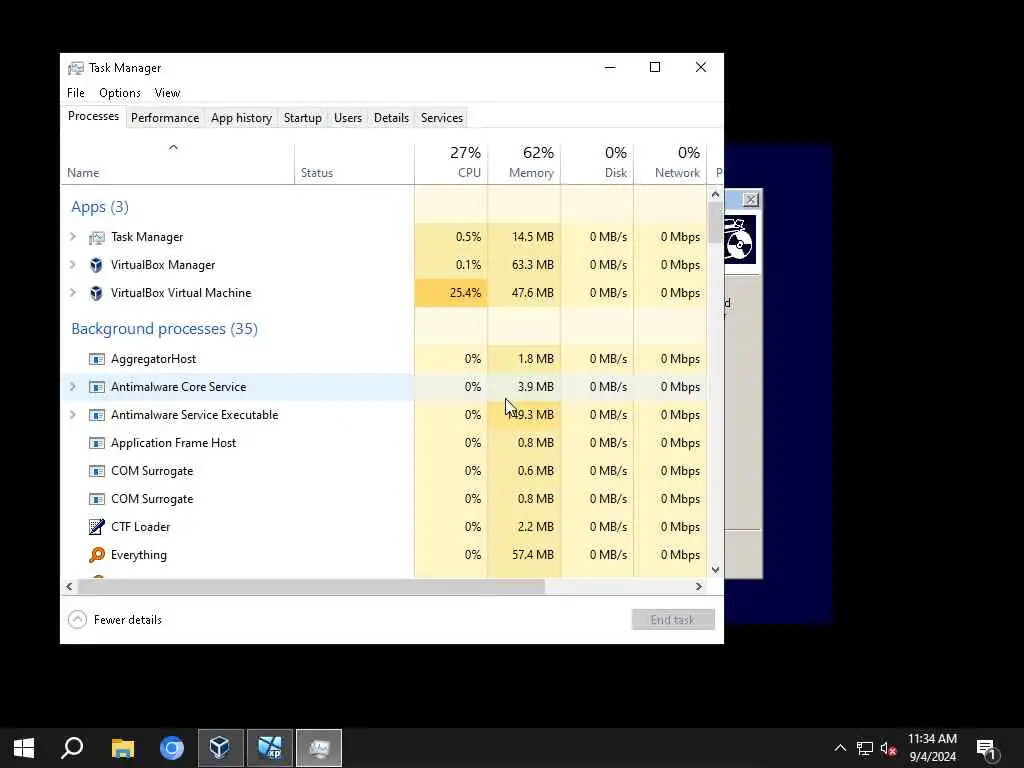The width and height of the screenshot is (1024, 768).
Task: Sort by the CPU column header
Action: click(x=451, y=163)
